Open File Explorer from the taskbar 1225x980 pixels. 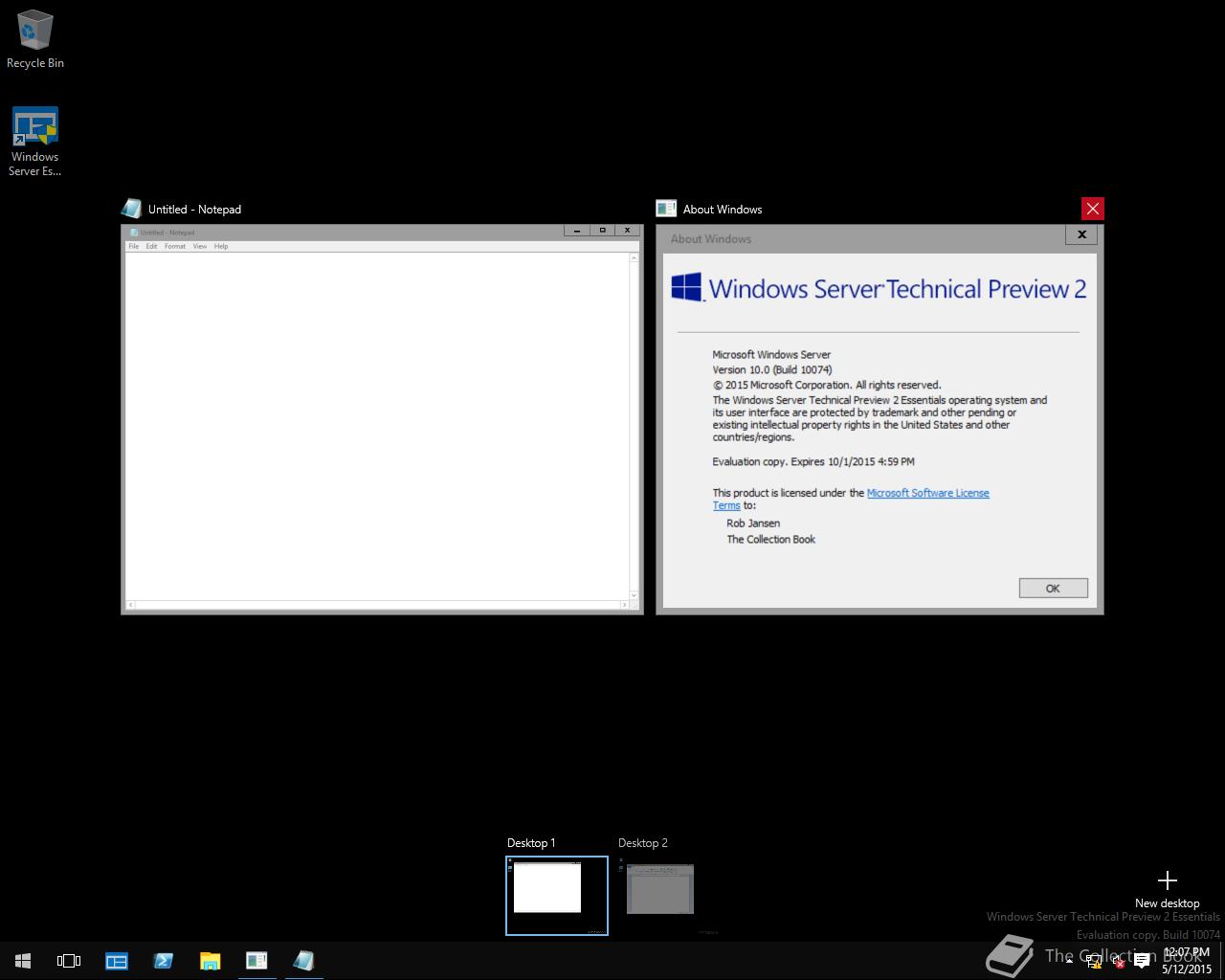tap(210, 961)
